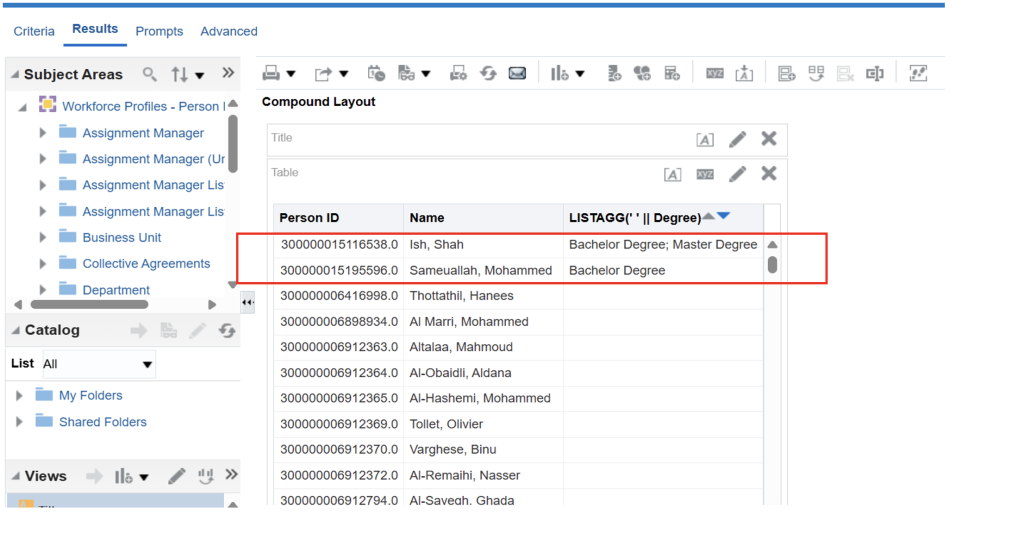Viewport: 1024px width, 540px height.
Task: Click the pencil edit icon in Views panel
Action: point(176,476)
